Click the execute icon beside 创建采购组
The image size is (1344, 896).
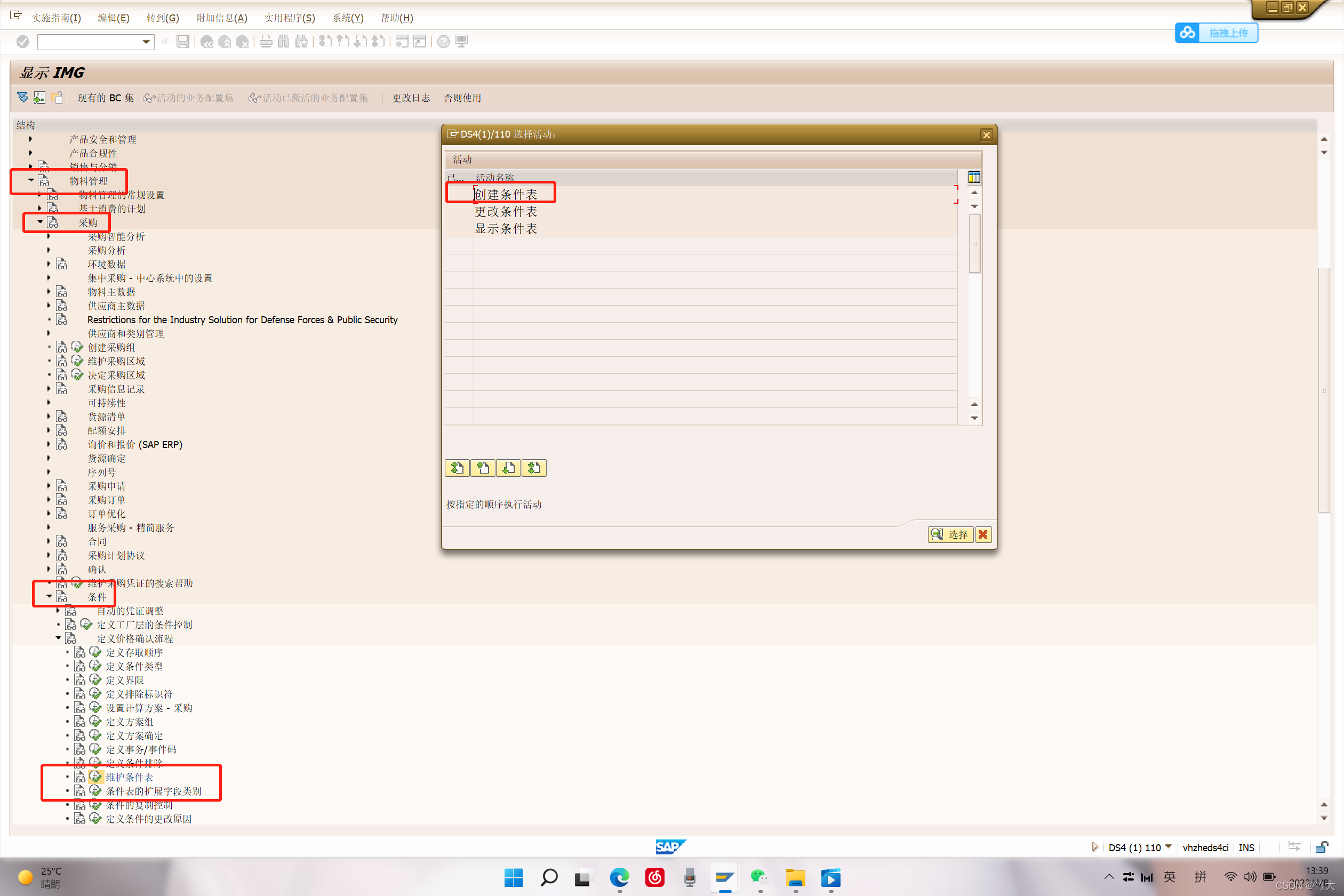pyautogui.click(x=77, y=347)
